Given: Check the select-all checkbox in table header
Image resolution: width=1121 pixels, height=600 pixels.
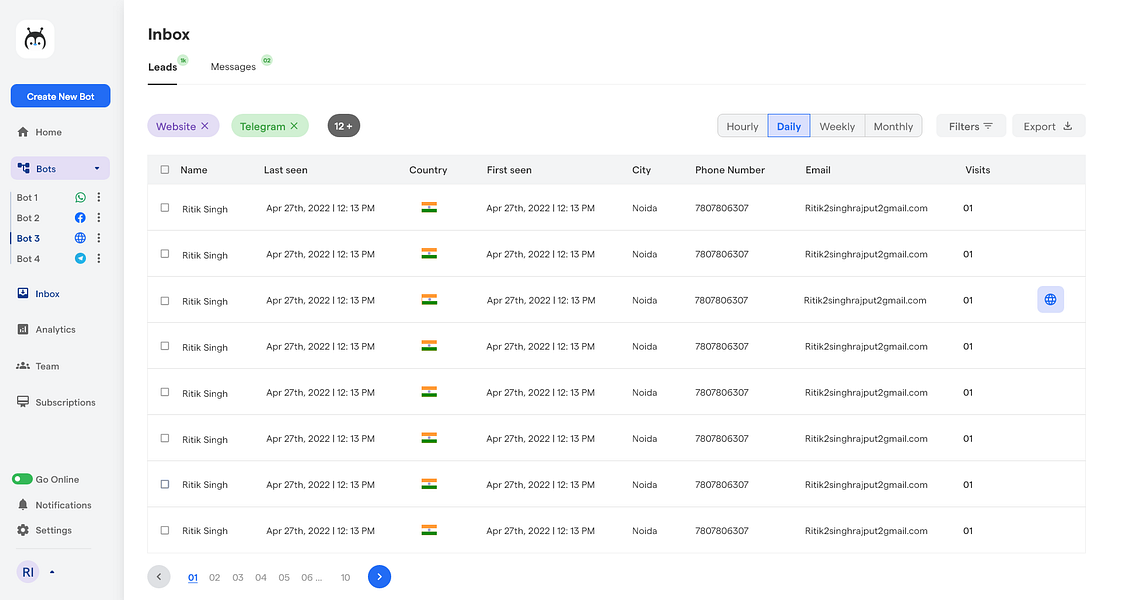Looking at the screenshot, I should [x=165, y=169].
